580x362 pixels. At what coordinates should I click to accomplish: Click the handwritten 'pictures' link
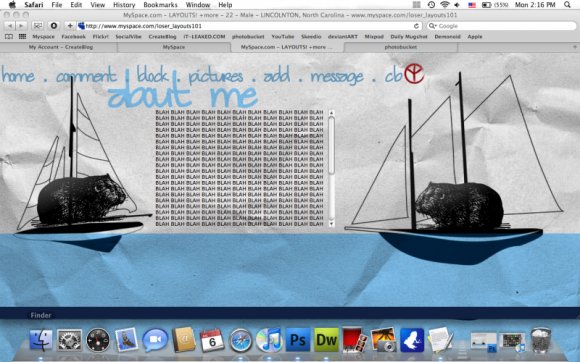pos(216,77)
